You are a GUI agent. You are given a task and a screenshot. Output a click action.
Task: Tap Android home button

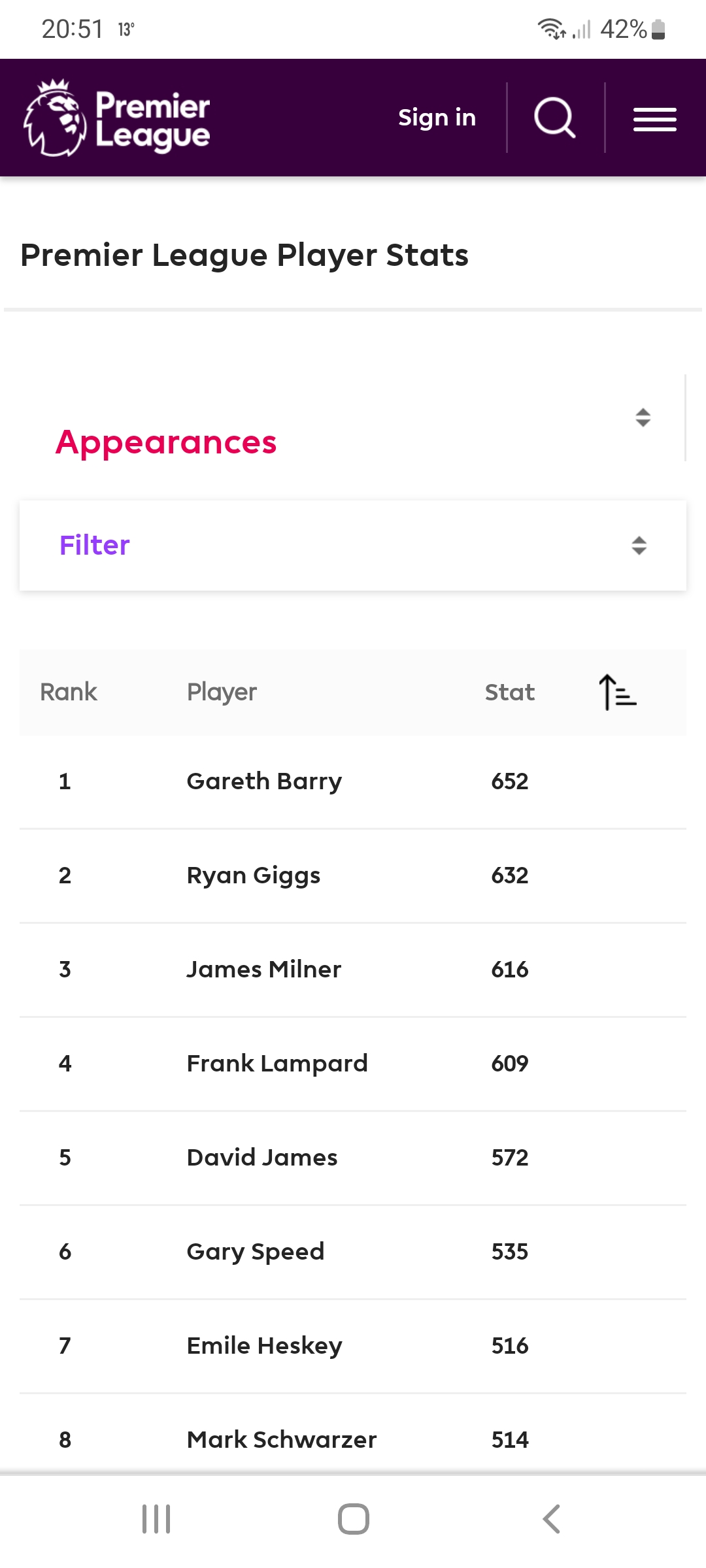(353, 1519)
